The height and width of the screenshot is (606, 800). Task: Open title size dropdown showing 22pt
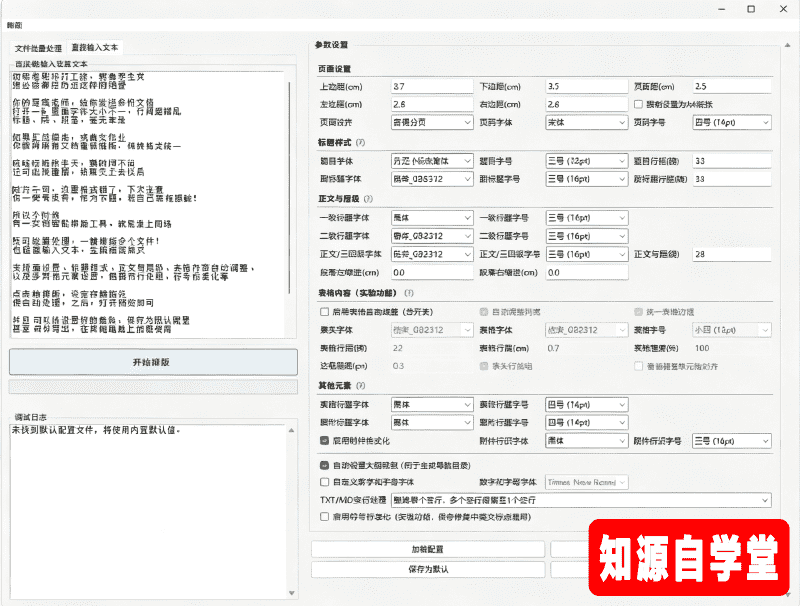pos(587,161)
